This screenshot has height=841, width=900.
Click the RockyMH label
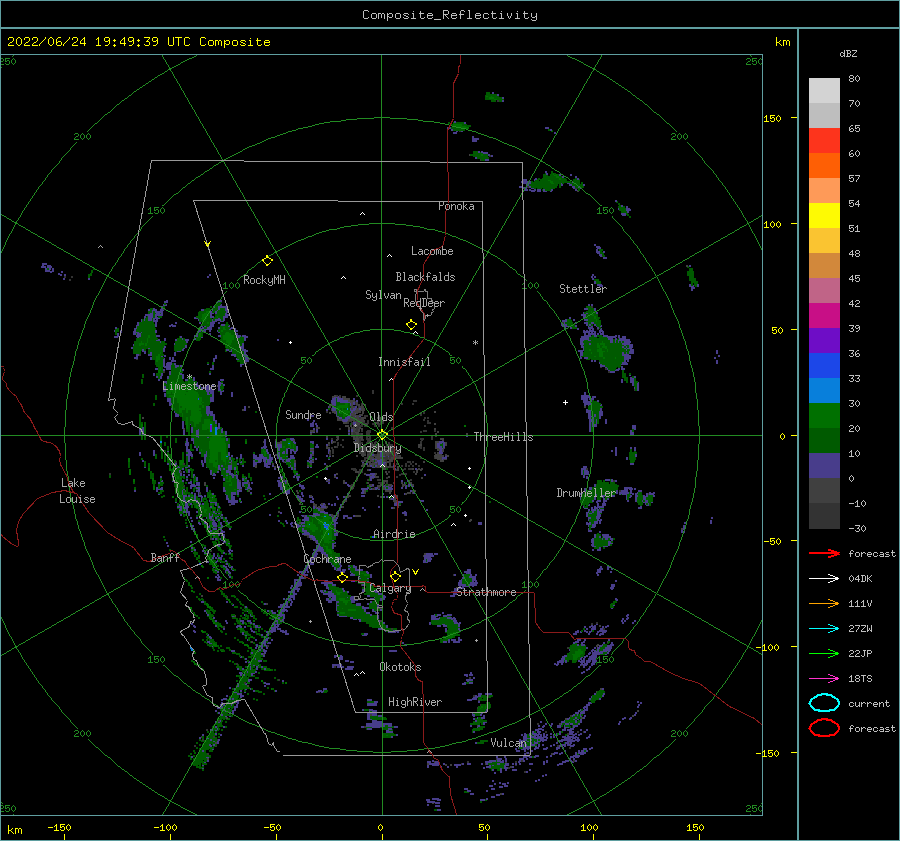click(264, 280)
